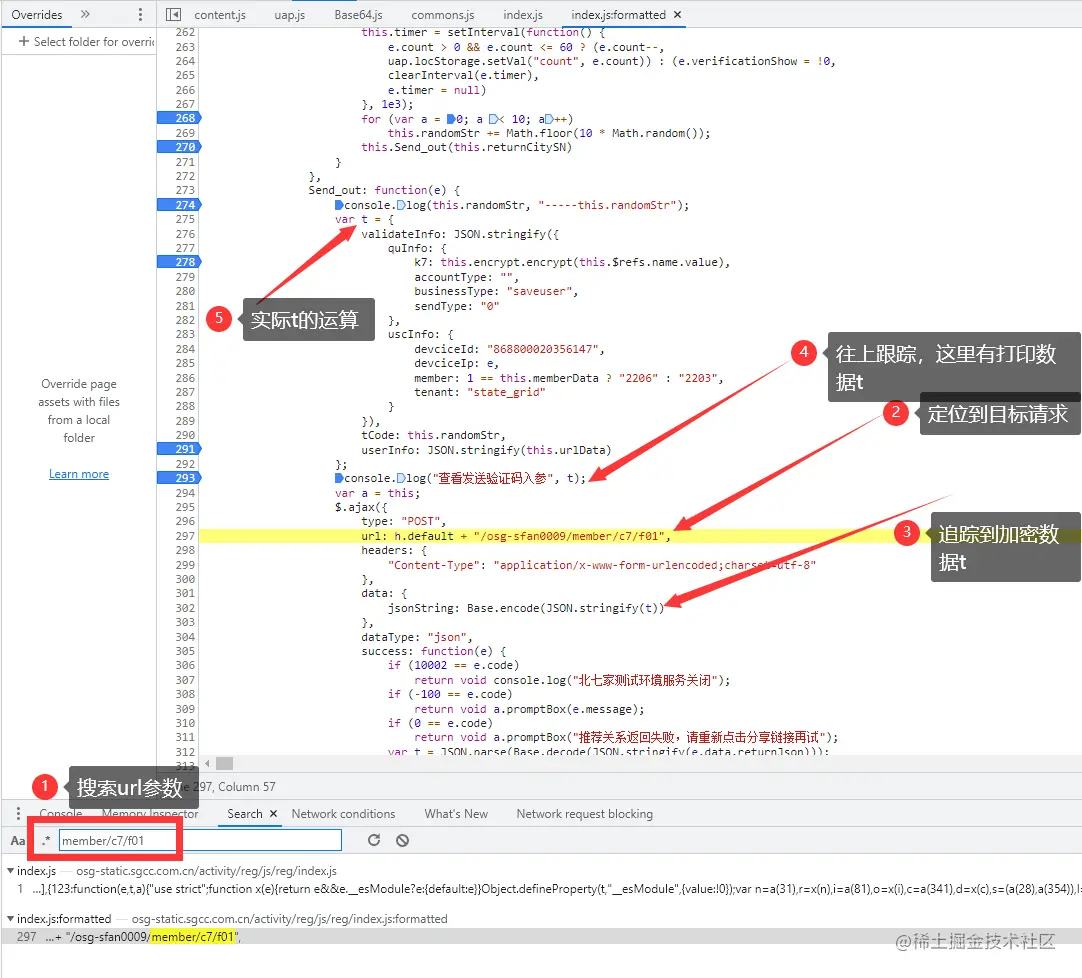Click the dataType: "json" code line
Viewport: 1082px width, 978px height.
pyautogui.click(x=416, y=637)
